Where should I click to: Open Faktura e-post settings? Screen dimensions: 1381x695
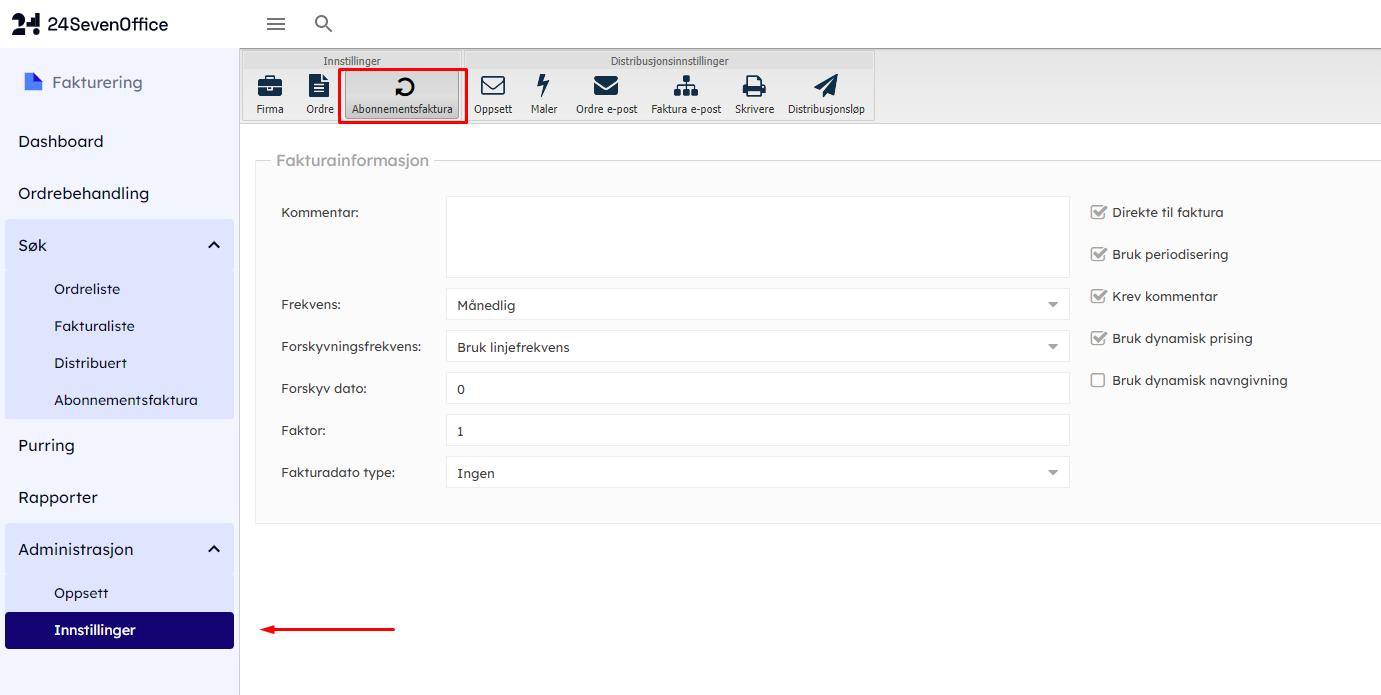pos(686,87)
